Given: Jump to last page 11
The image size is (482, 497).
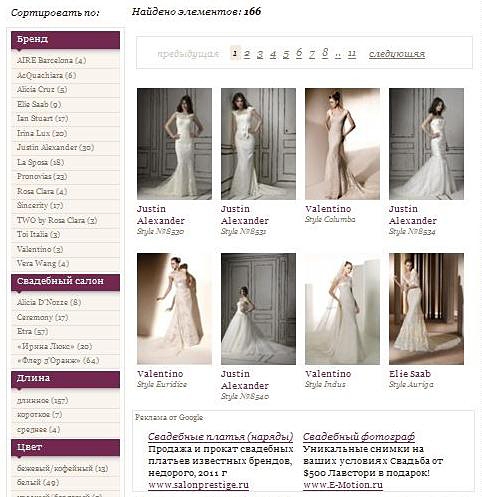Looking at the screenshot, I should (x=352, y=54).
